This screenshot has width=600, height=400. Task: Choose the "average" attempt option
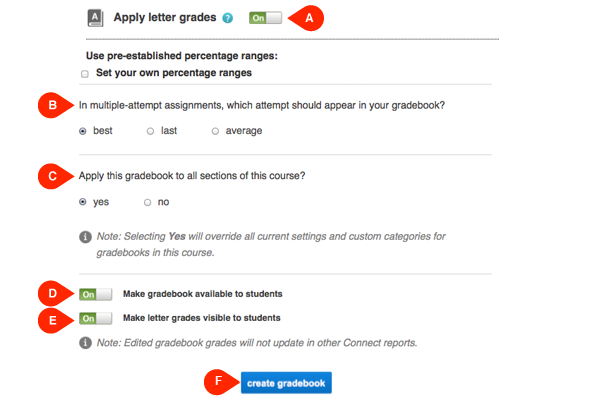215,131
